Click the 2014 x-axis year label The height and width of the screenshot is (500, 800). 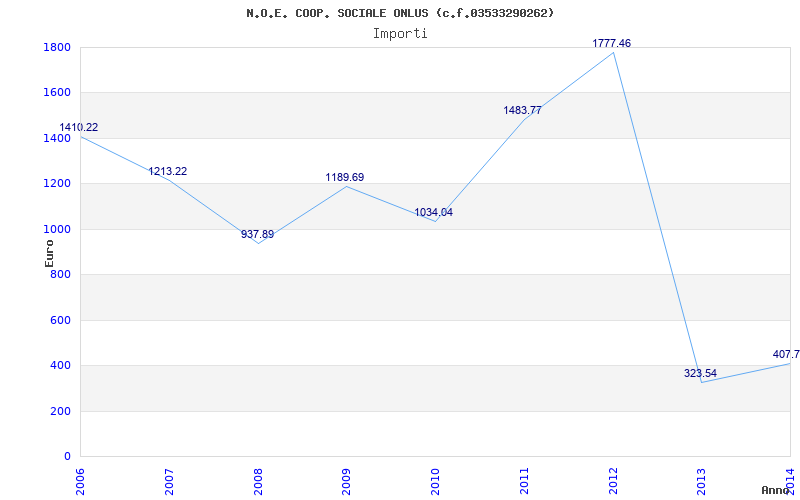point(791,482)
